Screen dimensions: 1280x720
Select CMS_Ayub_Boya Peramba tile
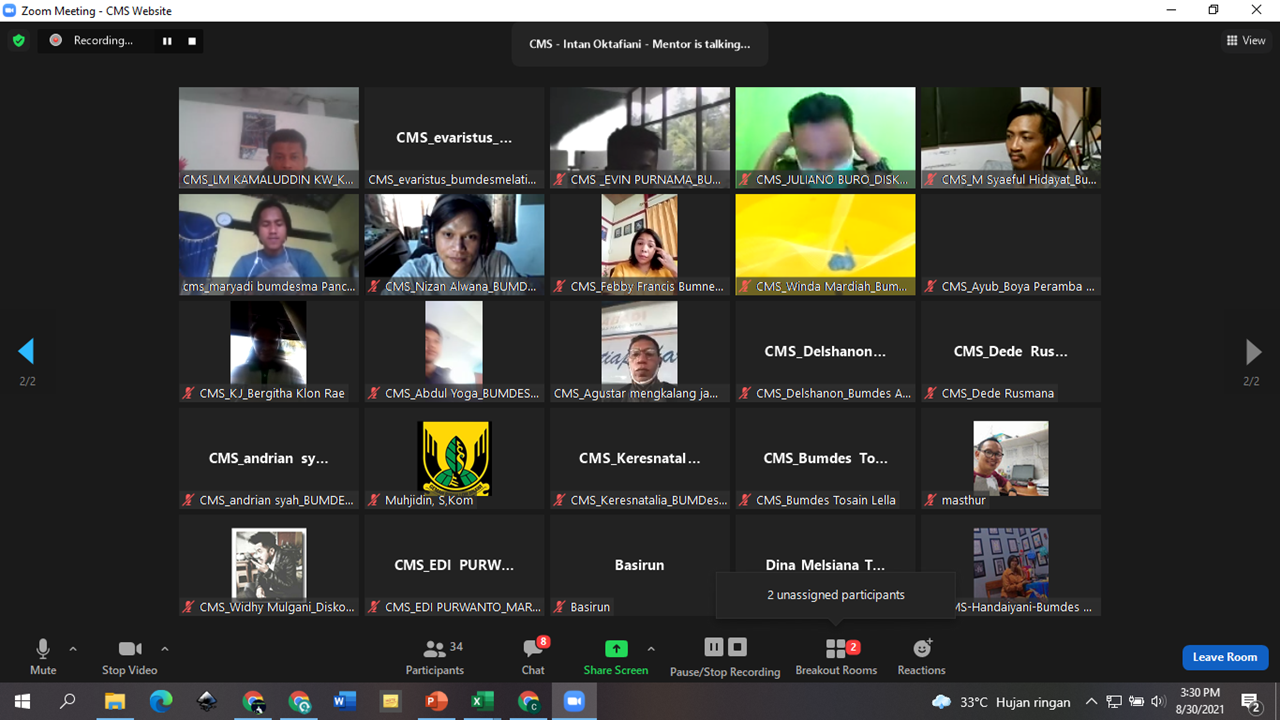1011,244
